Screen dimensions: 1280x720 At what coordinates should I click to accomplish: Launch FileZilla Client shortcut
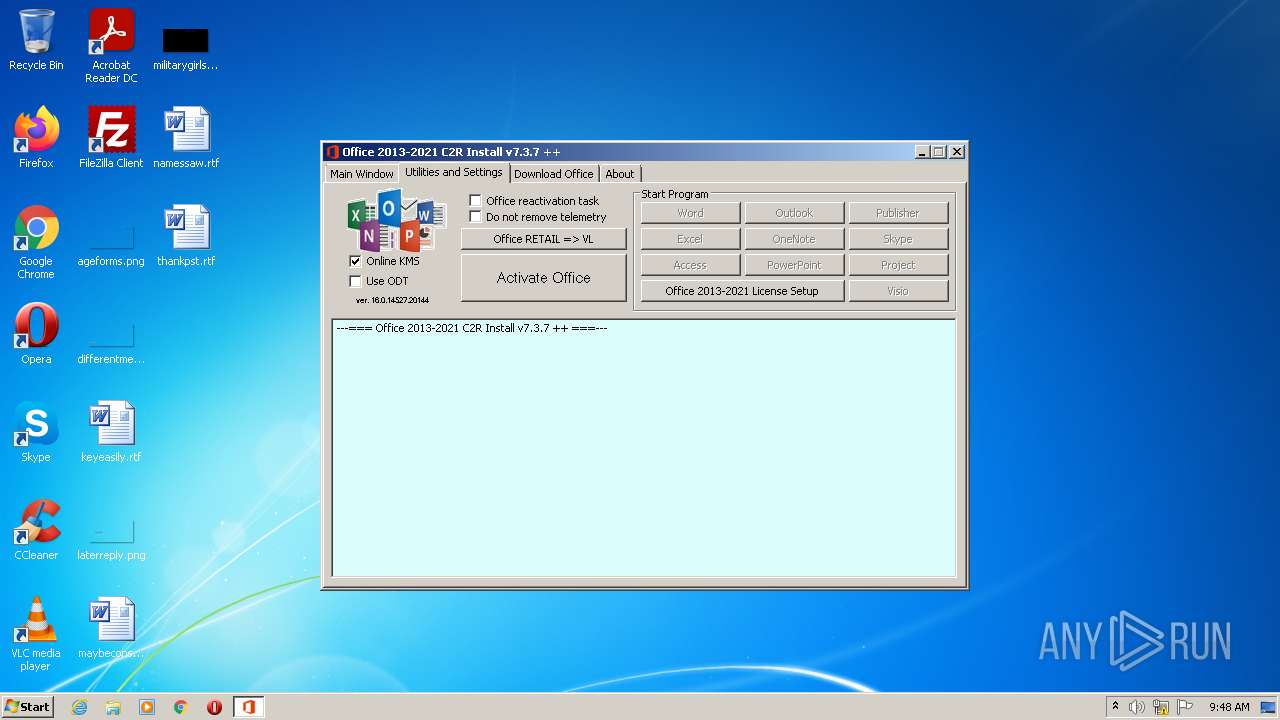(111, 138)
